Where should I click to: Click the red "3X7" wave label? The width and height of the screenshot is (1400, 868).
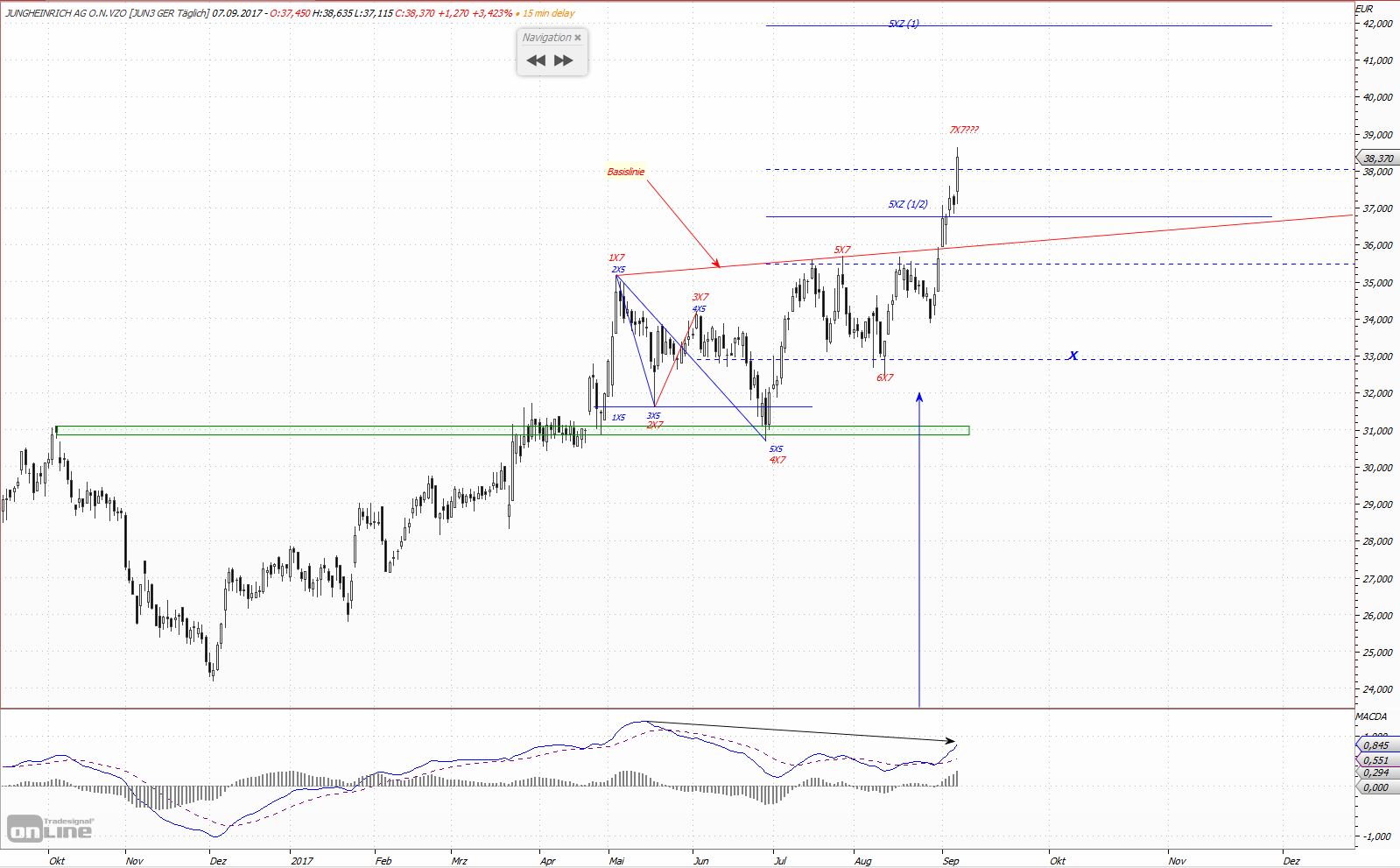[700, 298]
